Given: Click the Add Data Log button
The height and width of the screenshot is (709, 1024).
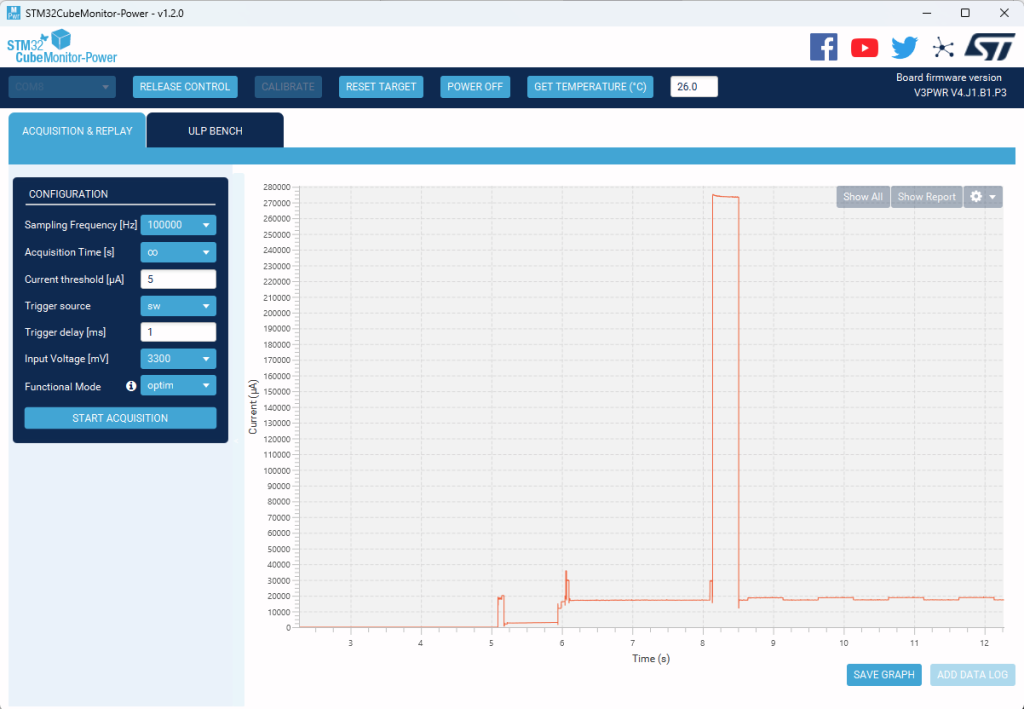Looking at the screenshot, I should tap(972, 674).
